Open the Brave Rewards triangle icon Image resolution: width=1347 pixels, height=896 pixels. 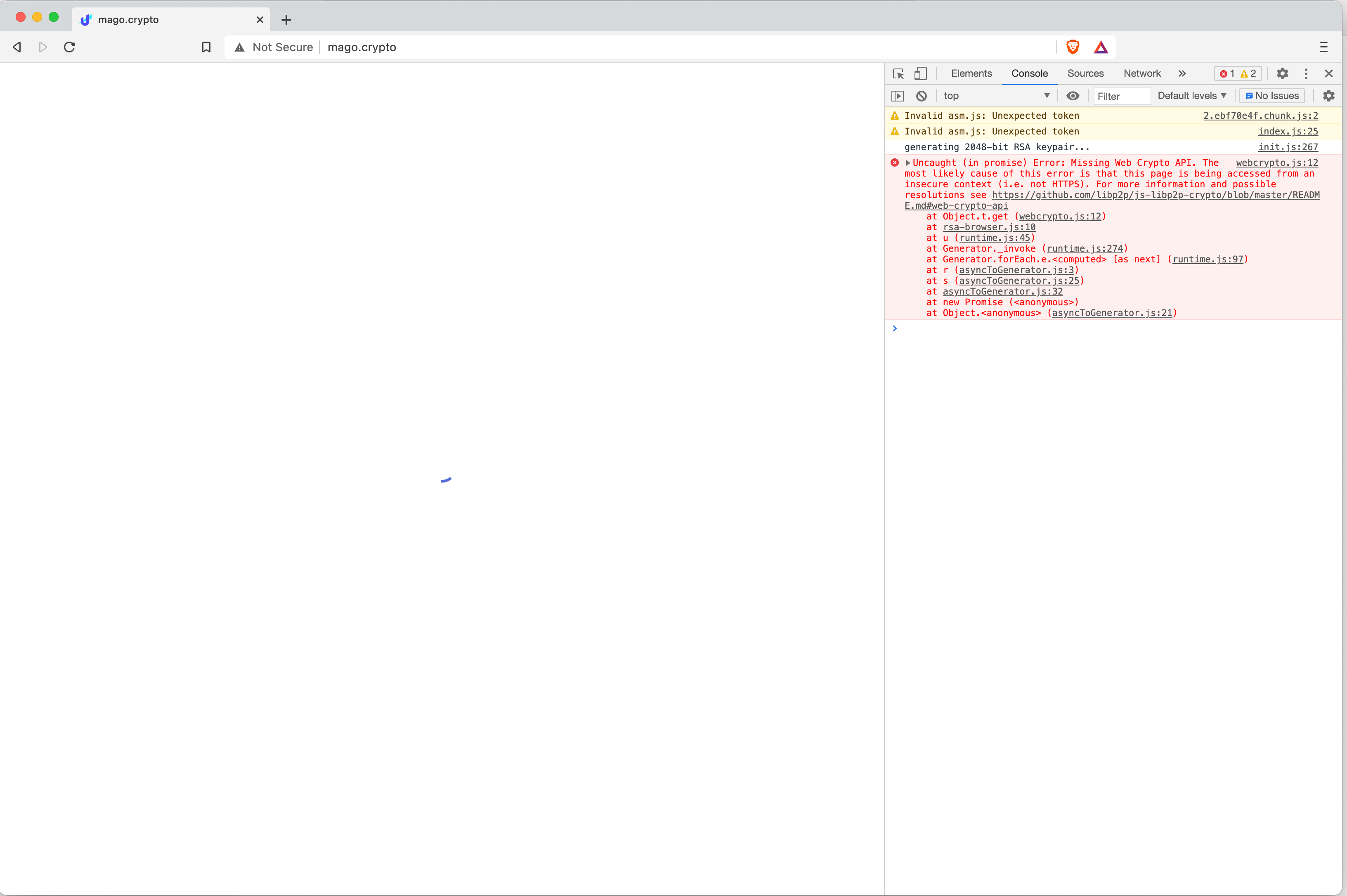tap(1100, 47)
